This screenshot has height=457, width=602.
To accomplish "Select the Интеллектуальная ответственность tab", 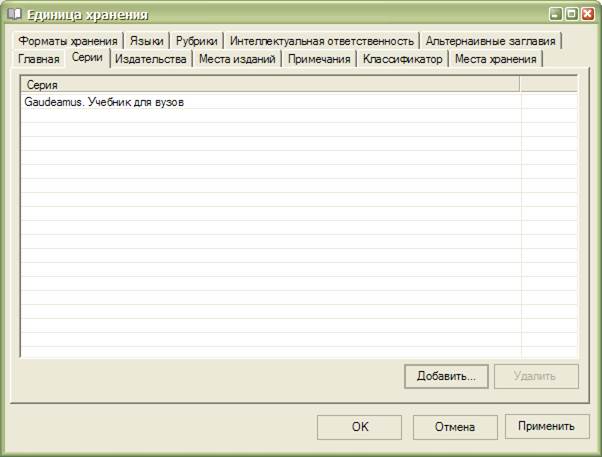I will (x=321, y=41).
